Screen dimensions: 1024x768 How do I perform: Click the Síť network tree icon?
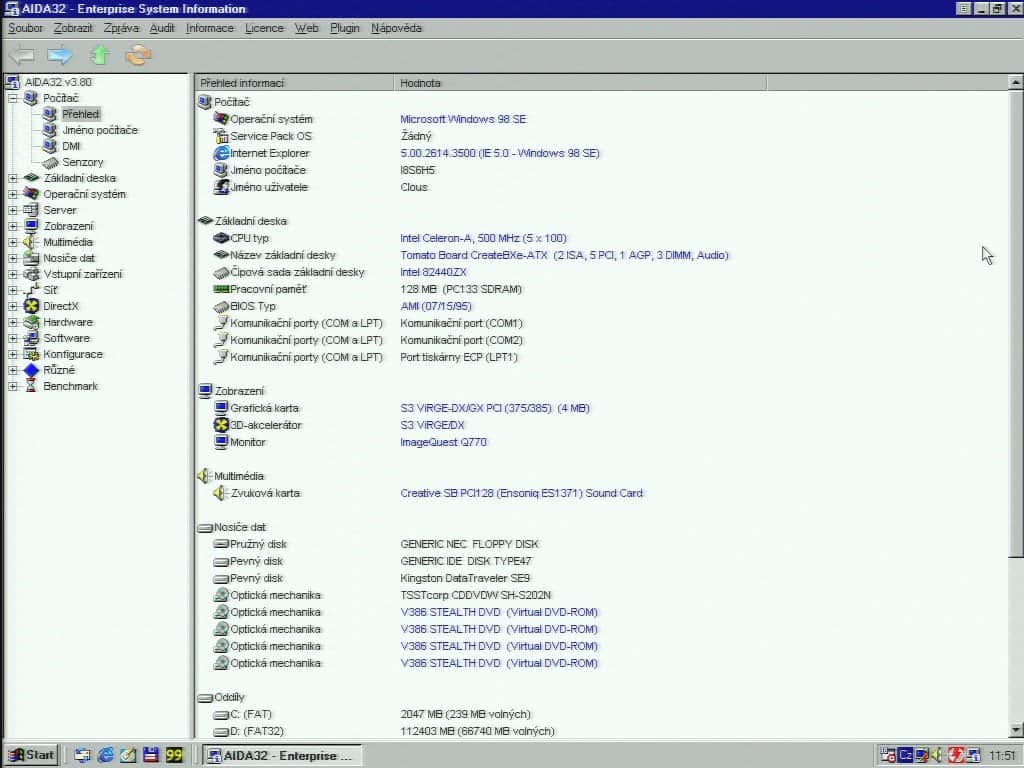click(31, 290)
